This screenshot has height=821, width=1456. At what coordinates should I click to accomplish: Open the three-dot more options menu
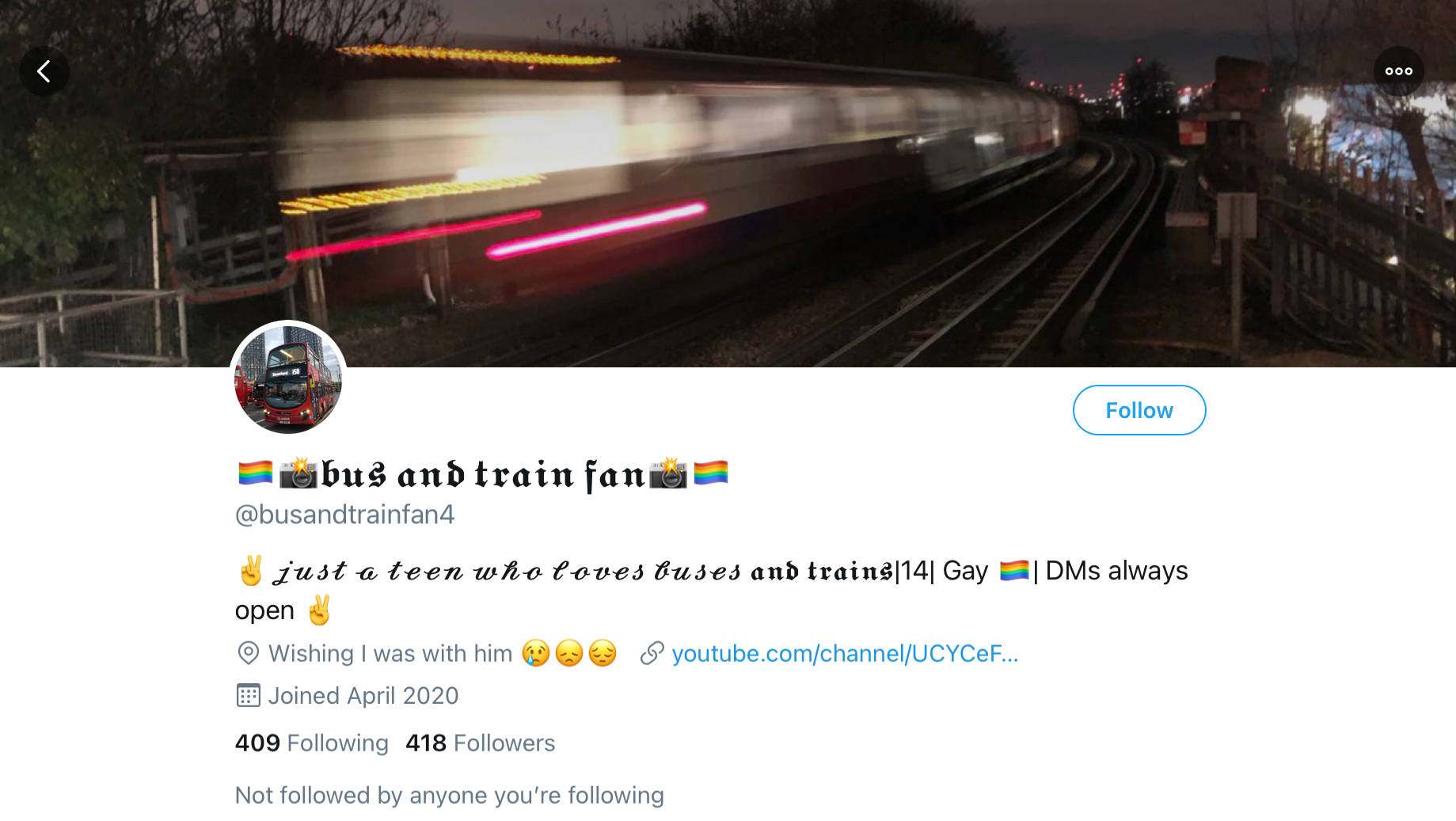1398,71
